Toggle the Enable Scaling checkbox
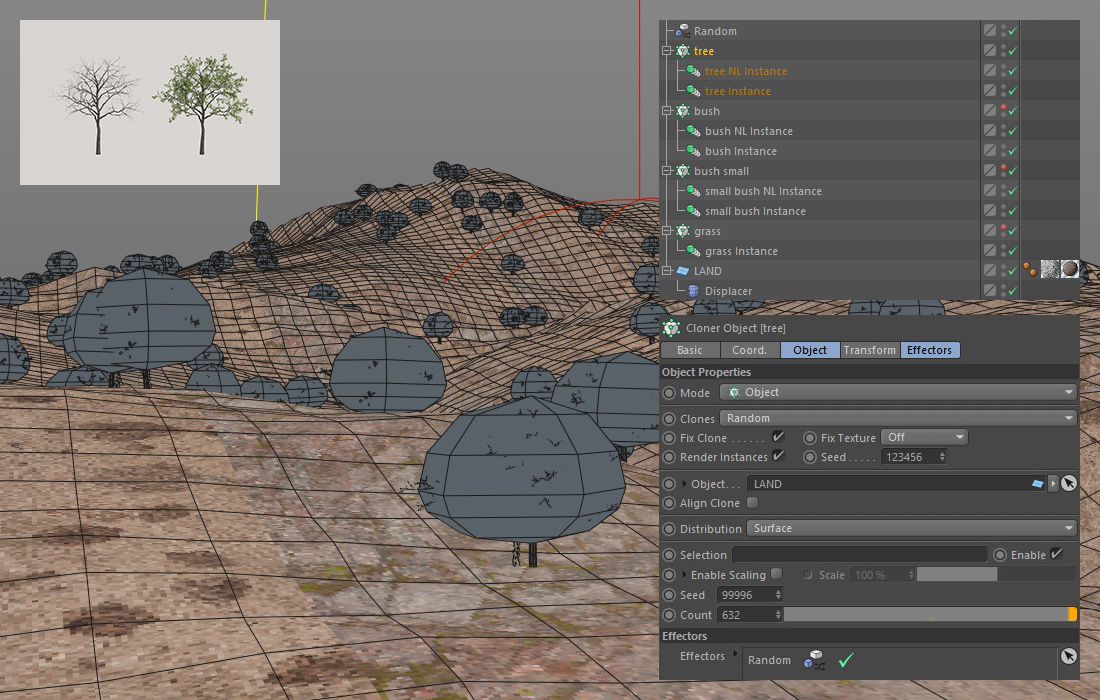 coord(776,575)
